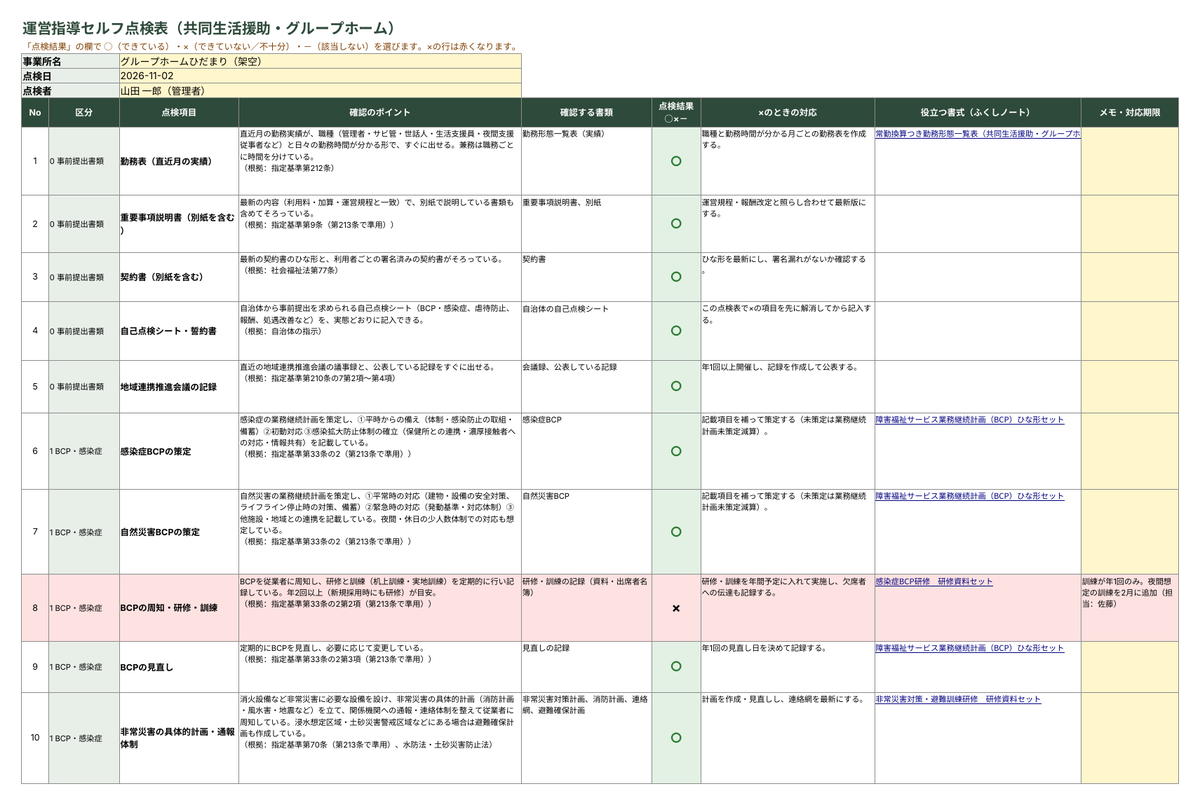
Task: Select the × result cell in row 8
Action: pyautogui.click(x=676, y=607)
